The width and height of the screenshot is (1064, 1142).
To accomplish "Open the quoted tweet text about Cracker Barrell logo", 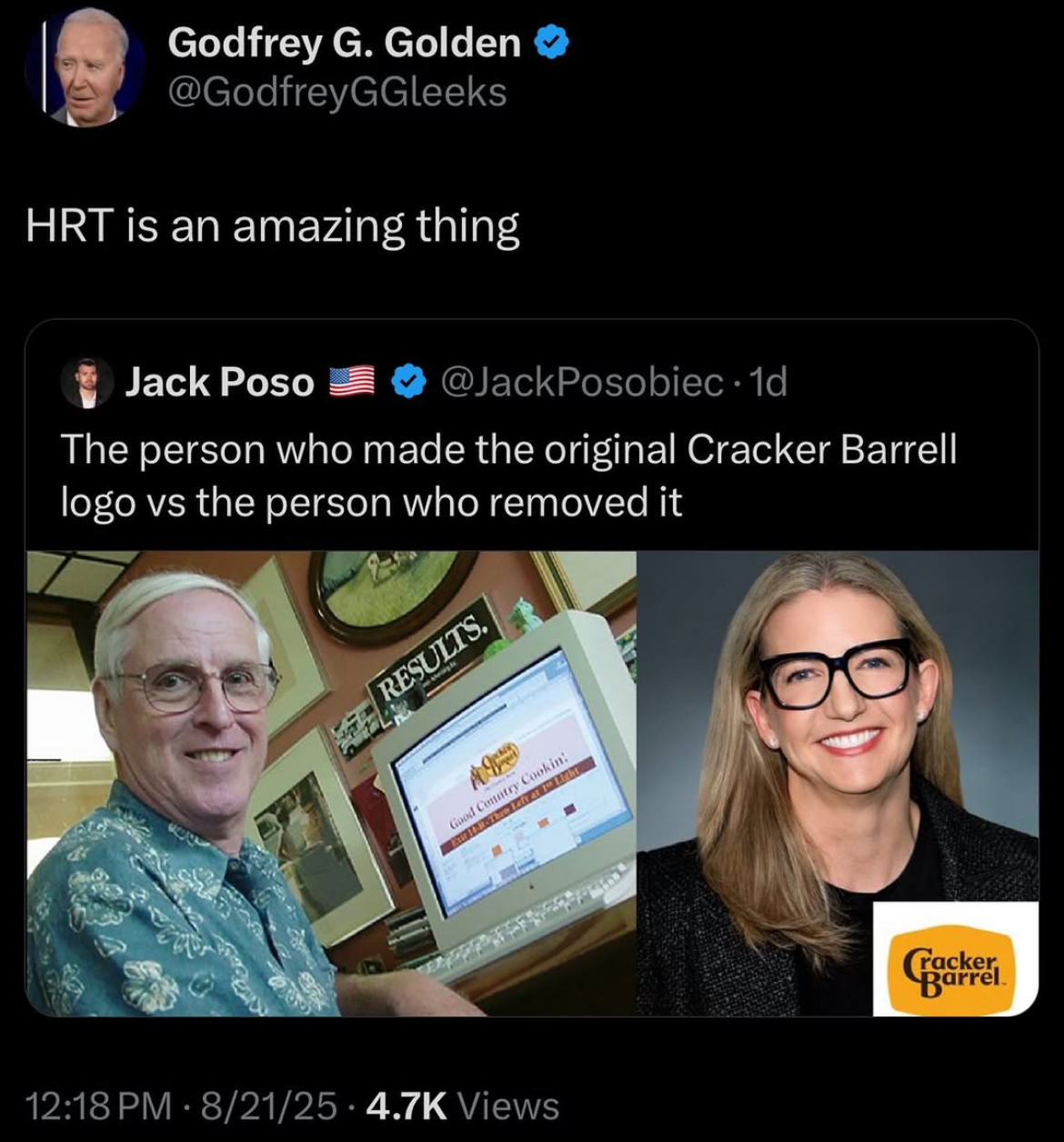I will 508,475.
